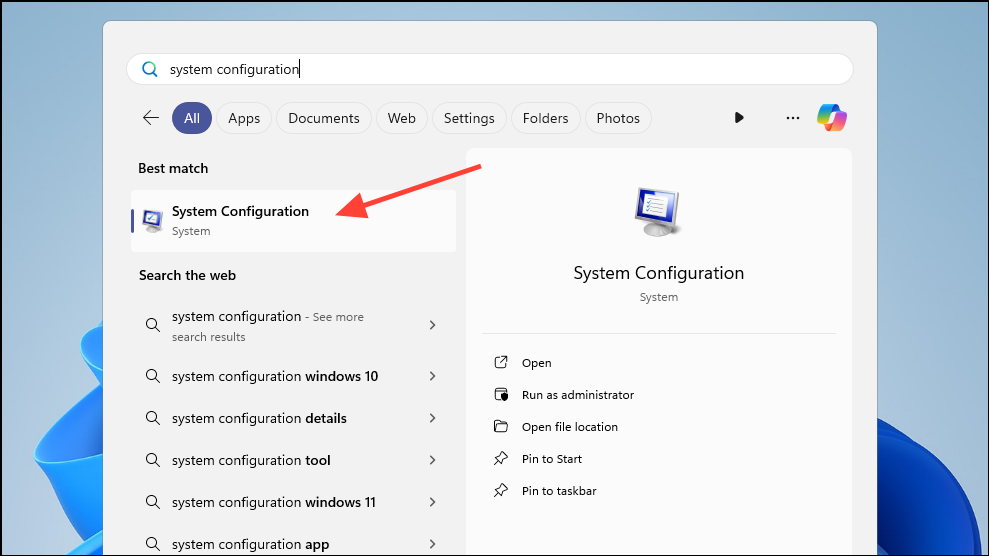Click the back arrow beside filter tabs
The height and width of the screenshot is (556, 989).
[x=151, y=117]
